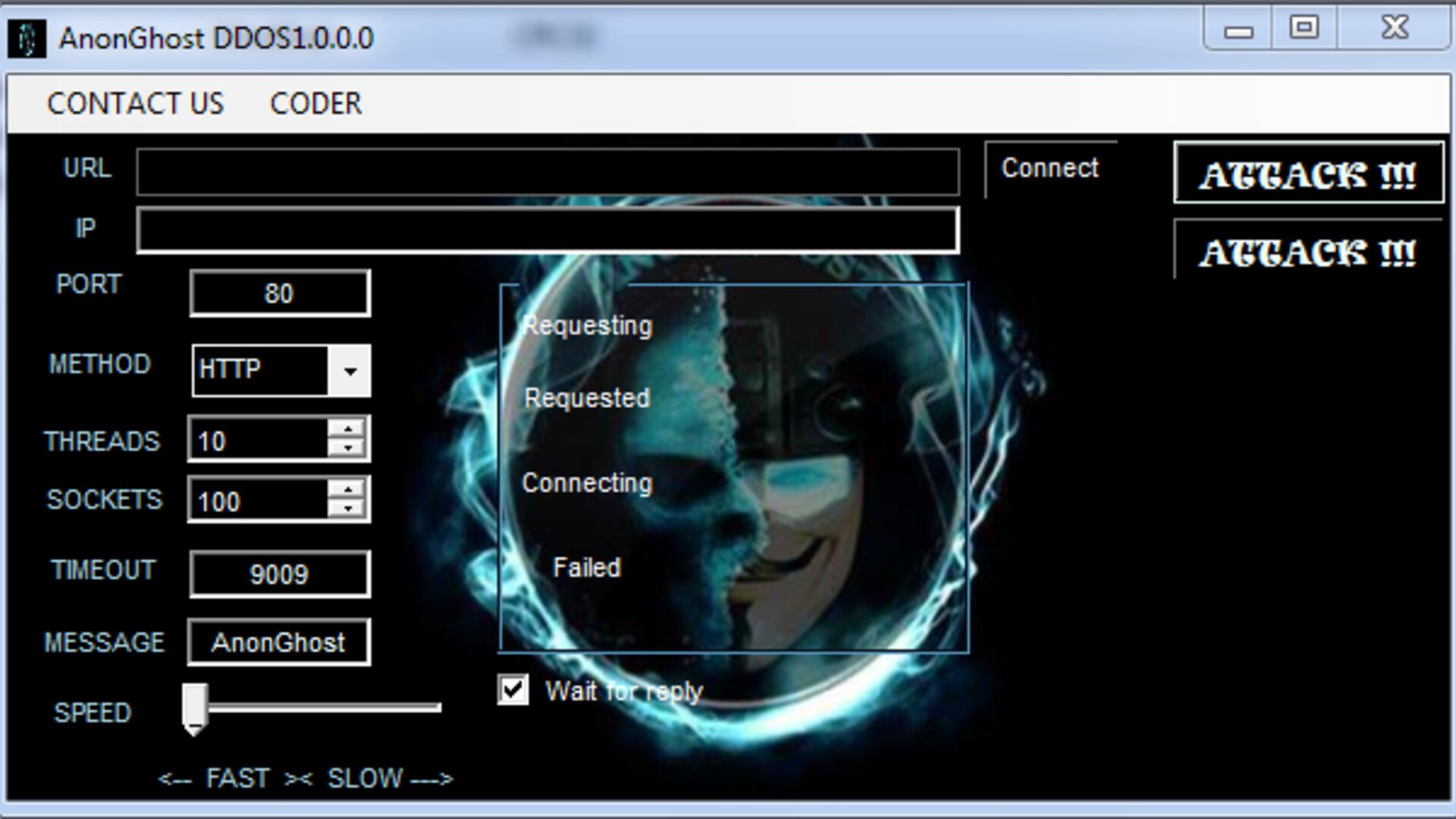Decrease THREADS value with down arrow
Viewport: 1456px width, 819px height.
(x=347, y=447)
